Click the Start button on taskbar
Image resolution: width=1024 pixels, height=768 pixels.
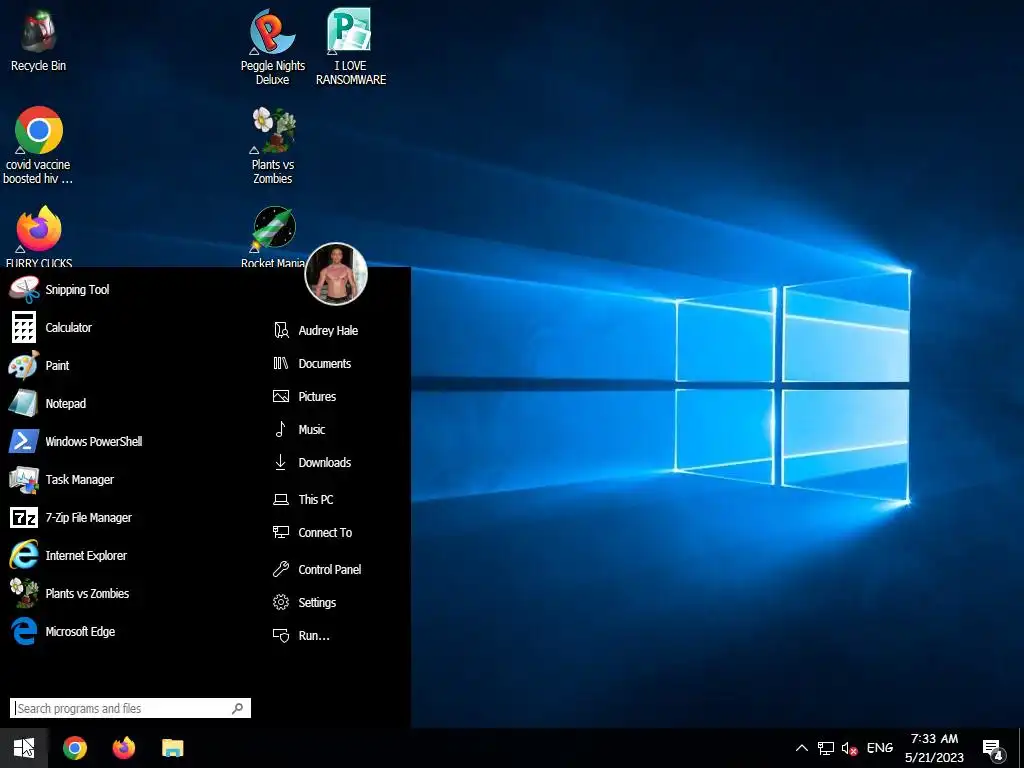coord(24,748)
